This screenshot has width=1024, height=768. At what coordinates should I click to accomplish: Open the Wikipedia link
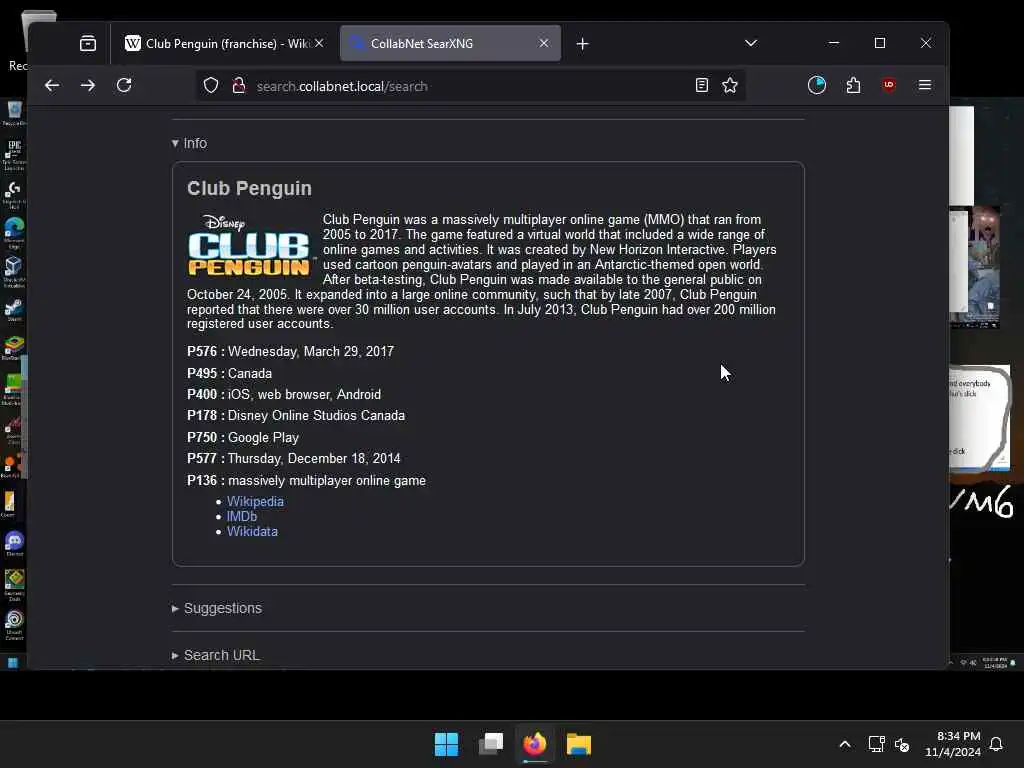point(255,502)
